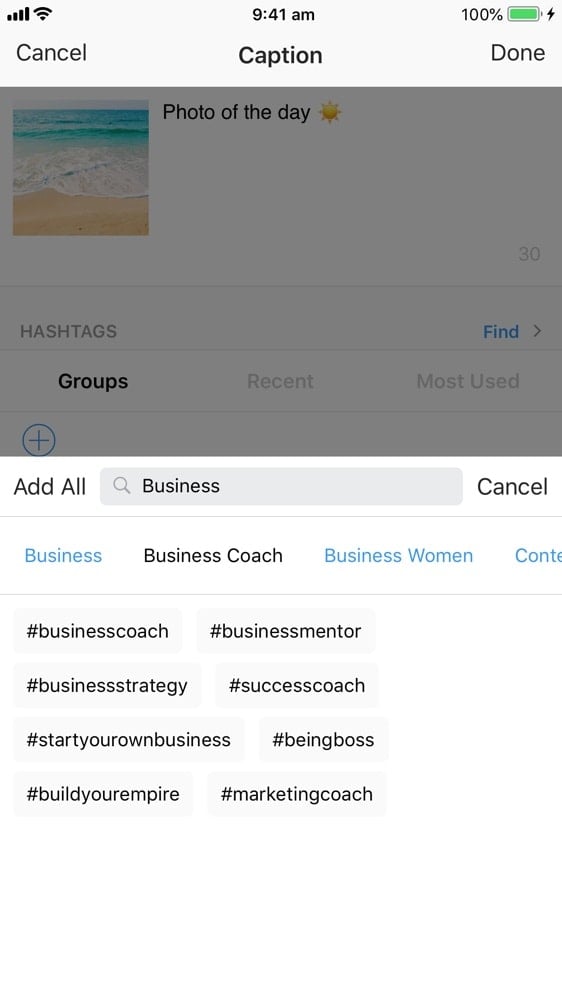The image size is (562, 1000).
Task: Tap the Wi-Fi status icon
Action: (x=43, y=13)
